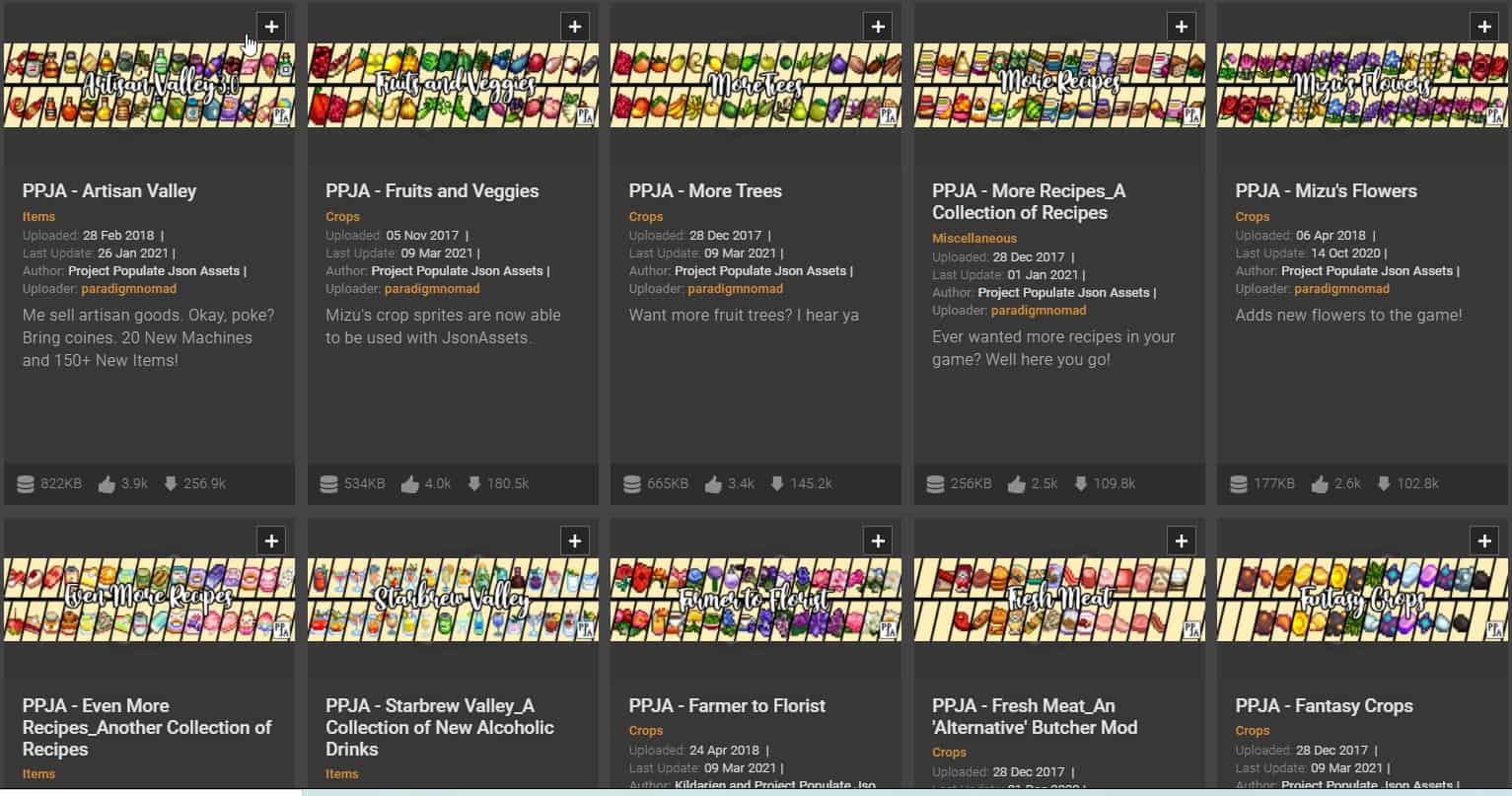The width and height of the screenshot is (1512, 796).
Task: Click the thumbs-up icon on Mizu's Flowers card
Action: click(1320, 484)
